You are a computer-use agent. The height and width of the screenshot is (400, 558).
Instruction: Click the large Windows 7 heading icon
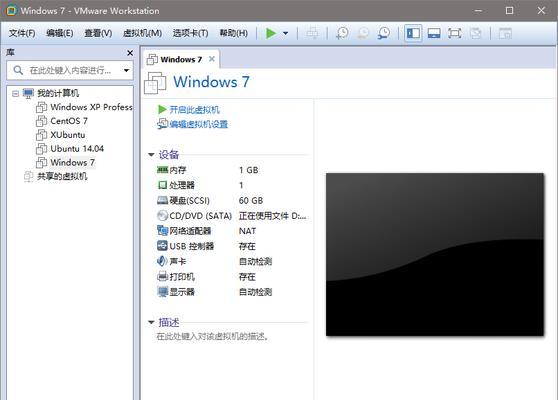155,83
